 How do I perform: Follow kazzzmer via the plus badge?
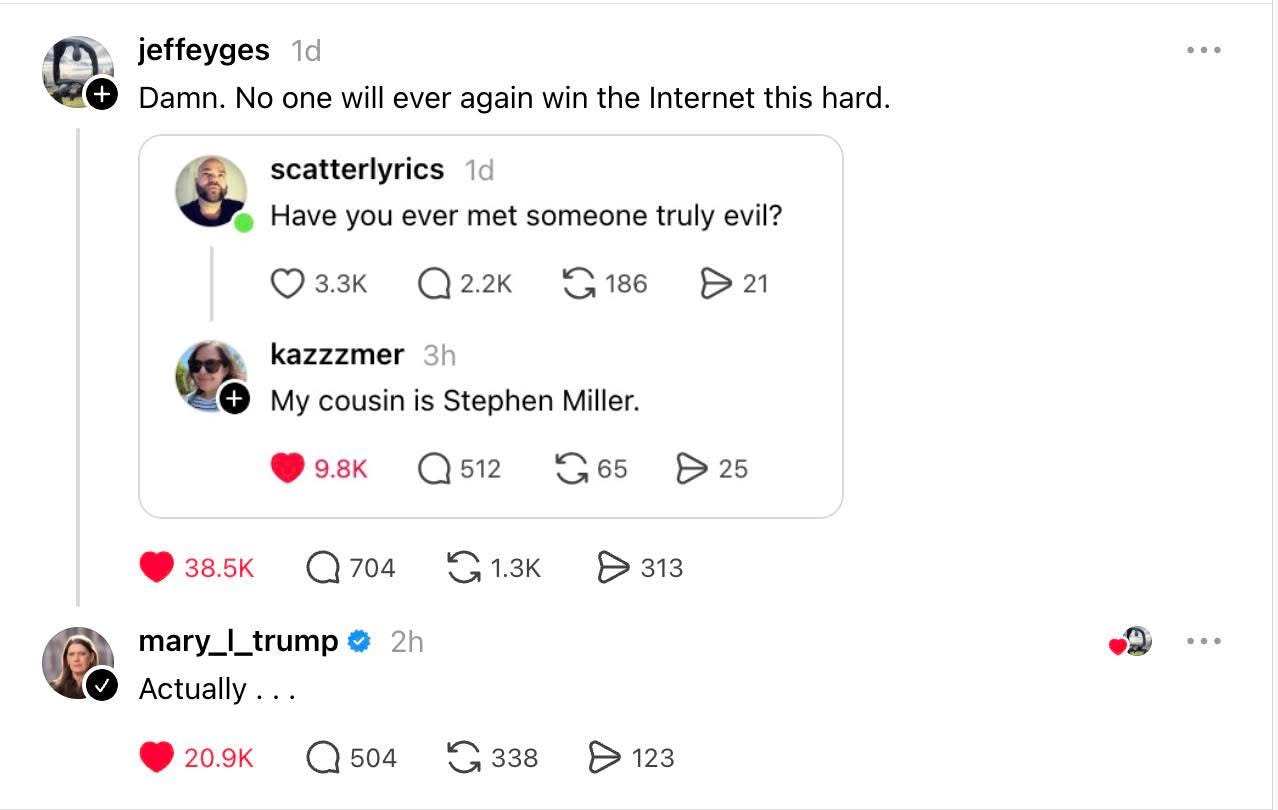(235, 400)
